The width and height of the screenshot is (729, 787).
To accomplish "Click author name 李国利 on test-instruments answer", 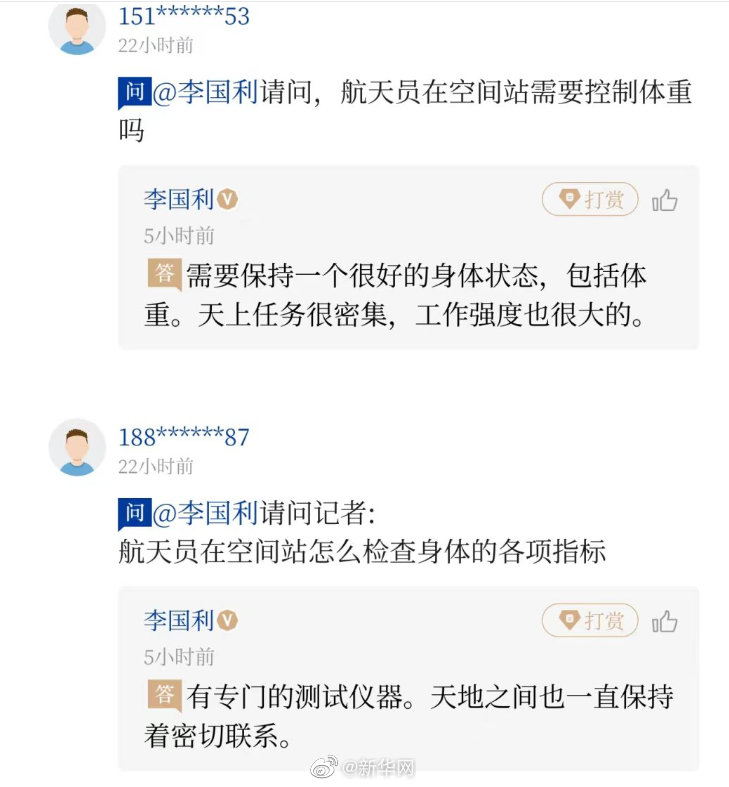I will 179,620.
